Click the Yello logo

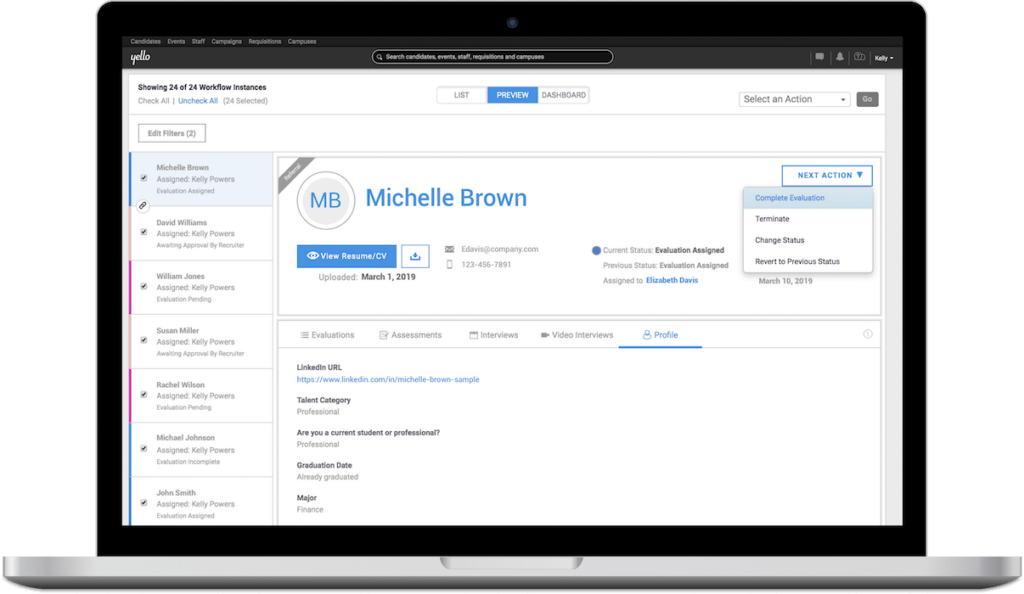tap(140, 57)
